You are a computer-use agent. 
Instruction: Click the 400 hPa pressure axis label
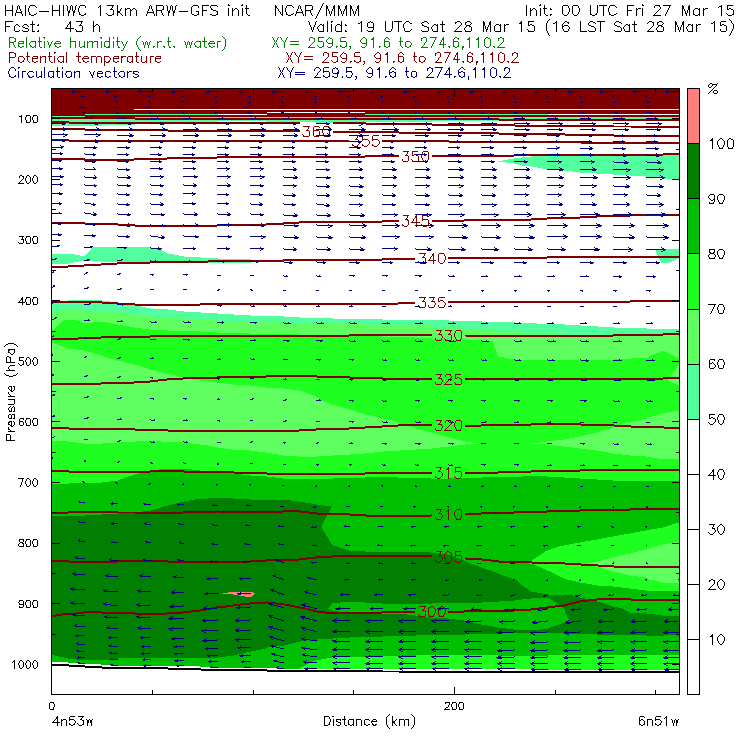coord(28,301)
